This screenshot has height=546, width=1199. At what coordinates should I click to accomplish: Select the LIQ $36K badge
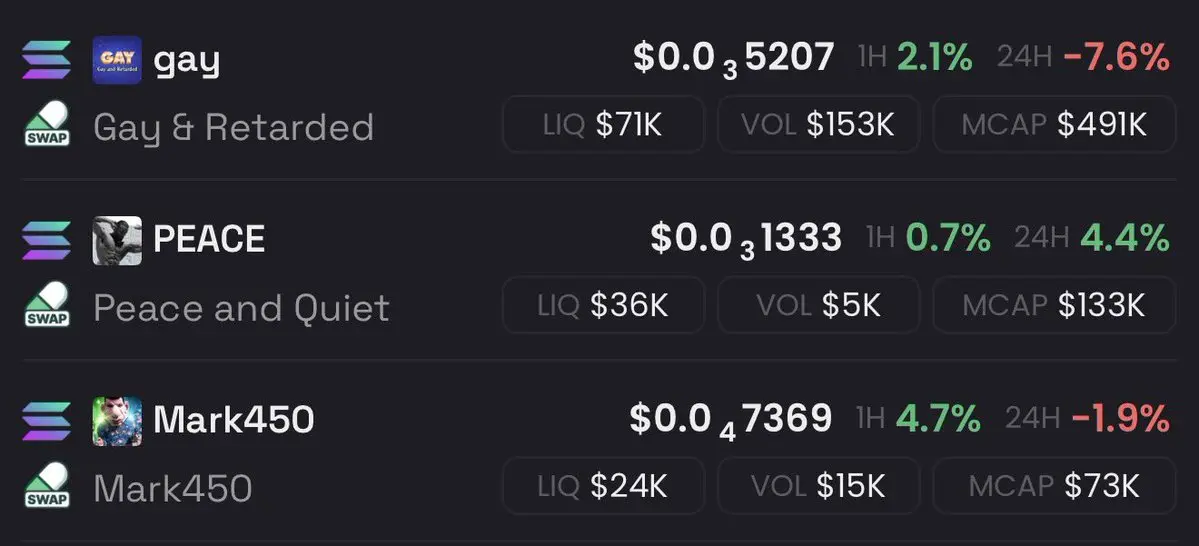tap(603, 305)
